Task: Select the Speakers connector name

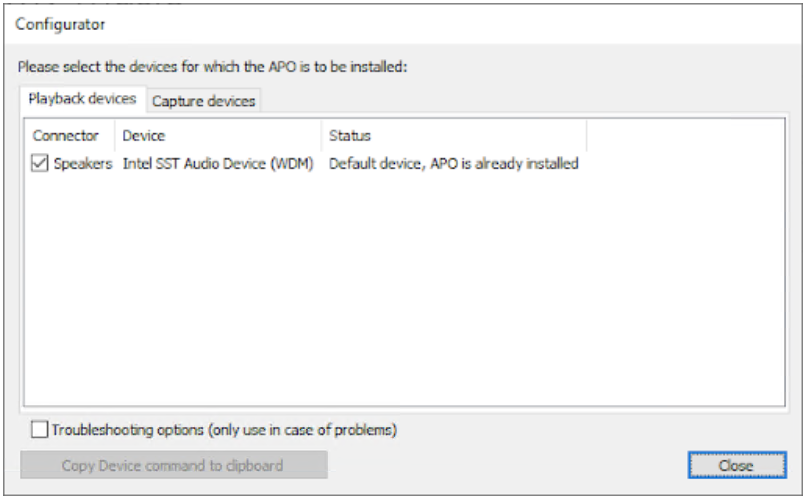Action: point(83,164)
